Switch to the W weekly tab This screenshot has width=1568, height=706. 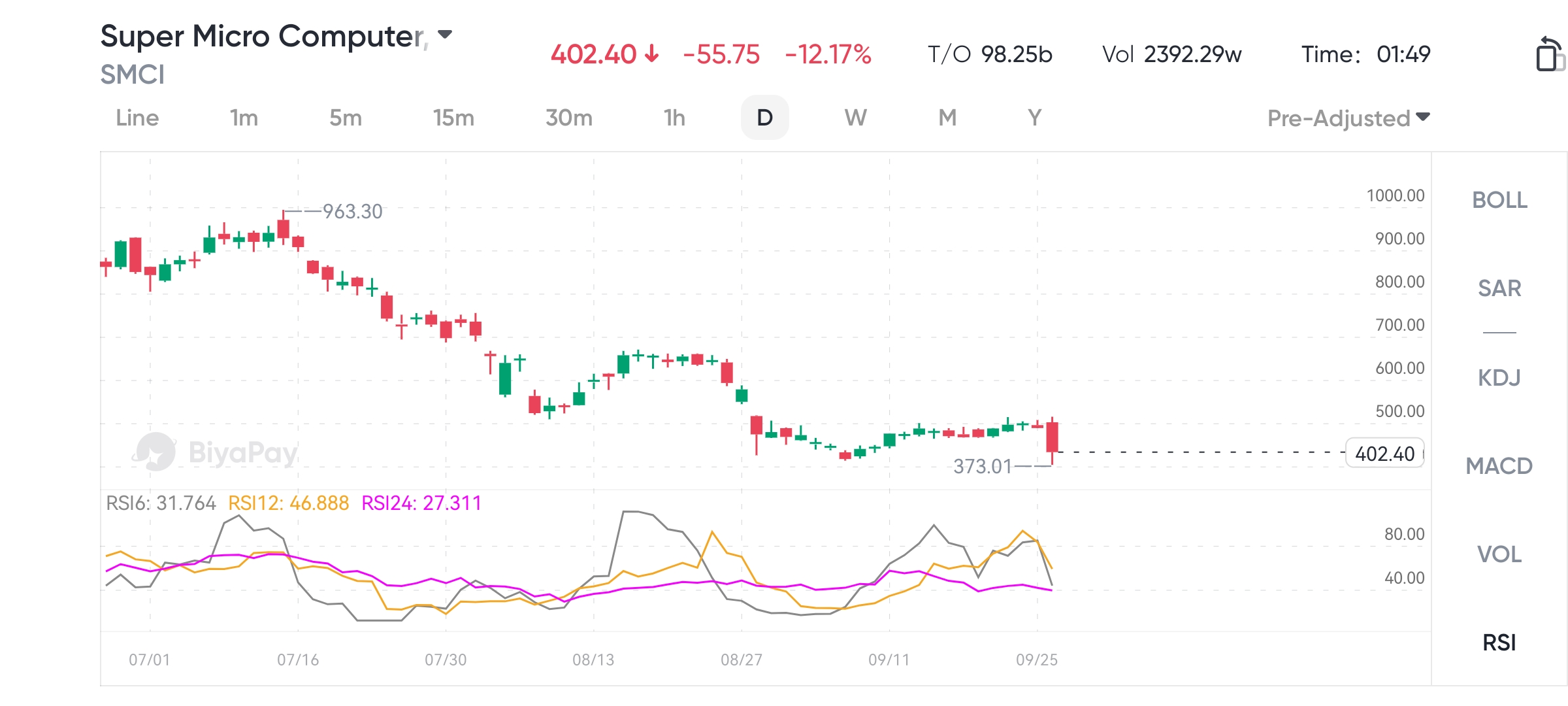pyautogui.click(x=856, y=118)
